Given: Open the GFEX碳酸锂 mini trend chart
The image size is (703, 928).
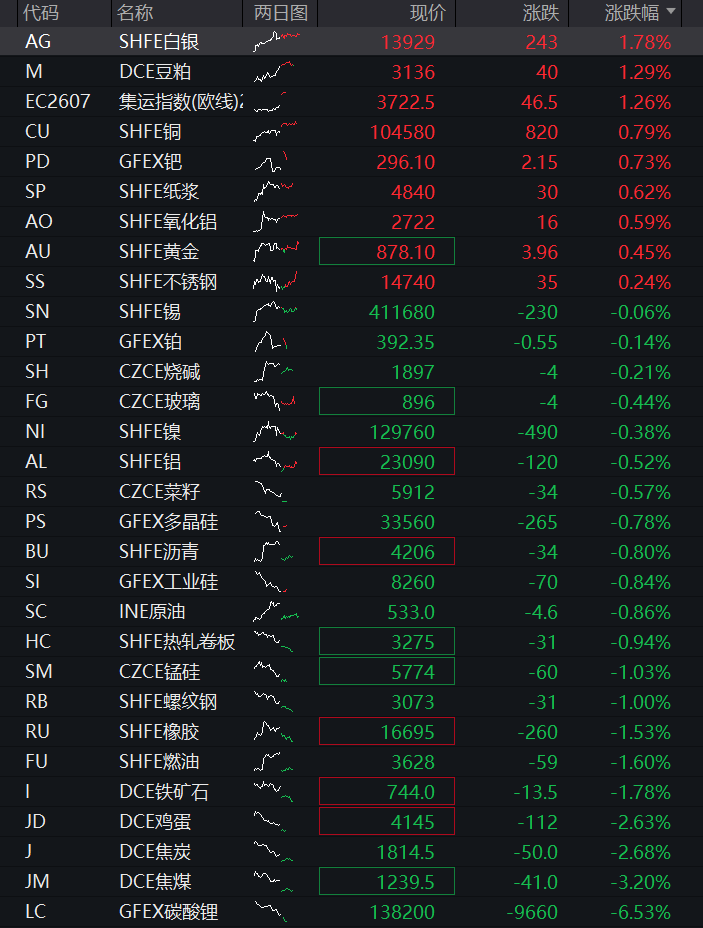Looking at the screenshot, I should pos(272,911).
